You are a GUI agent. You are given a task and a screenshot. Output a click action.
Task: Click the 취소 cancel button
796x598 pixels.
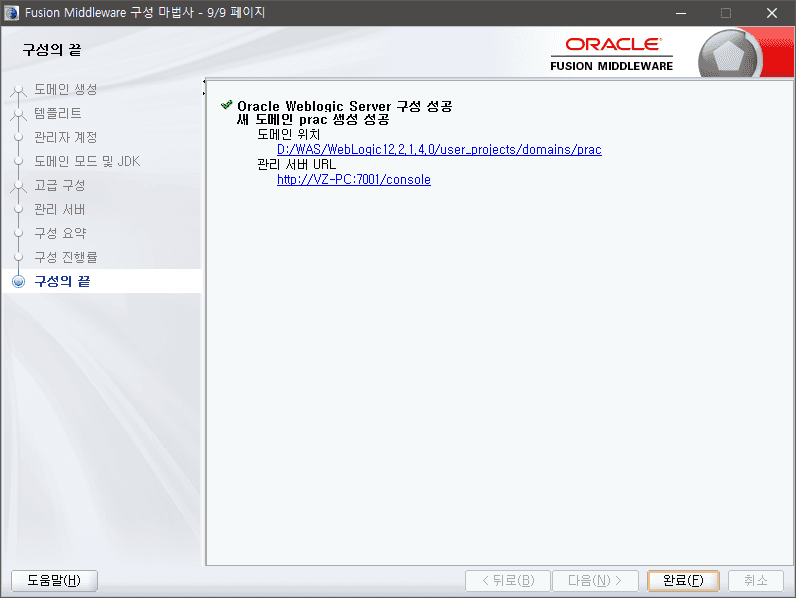coord(755,580)
